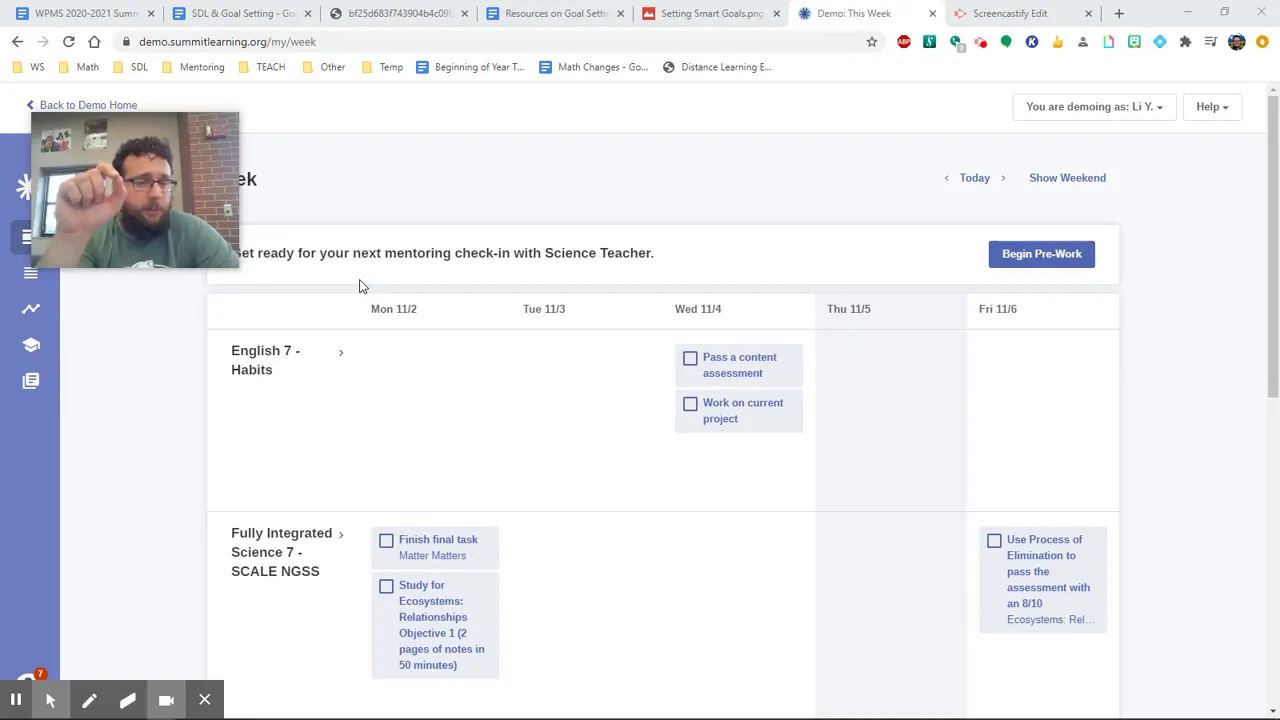This screenshot has height=720, width=1280.
Task: Open 'Pass a content assessment' link
Action: pos(739,365)
